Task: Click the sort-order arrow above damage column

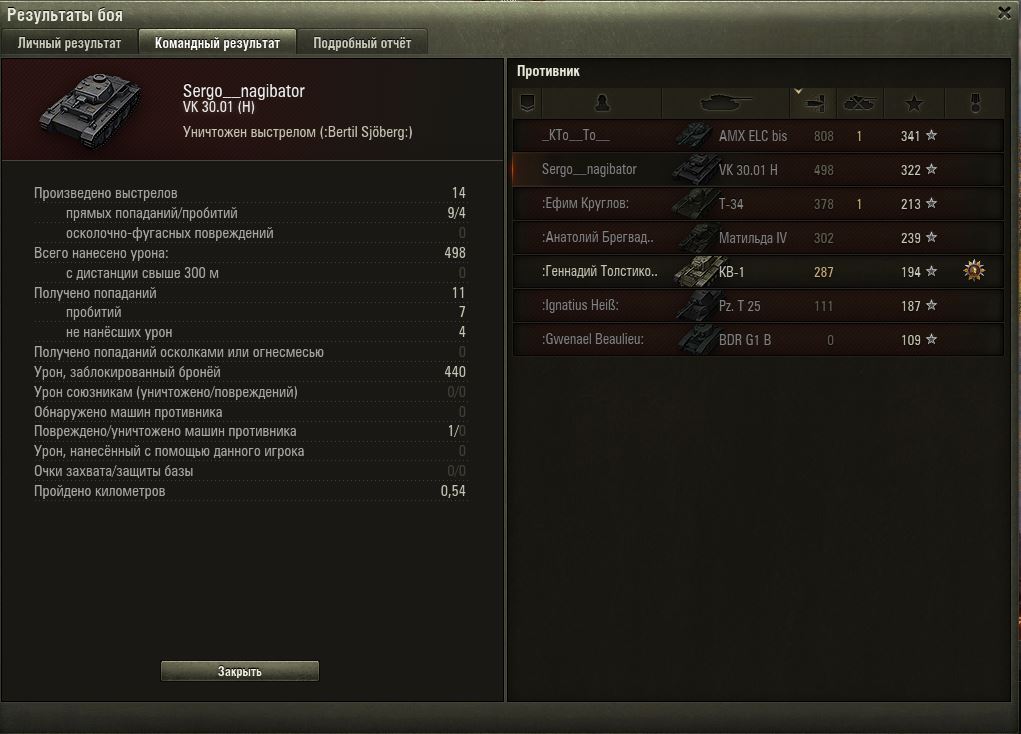Action: [798, 91]
